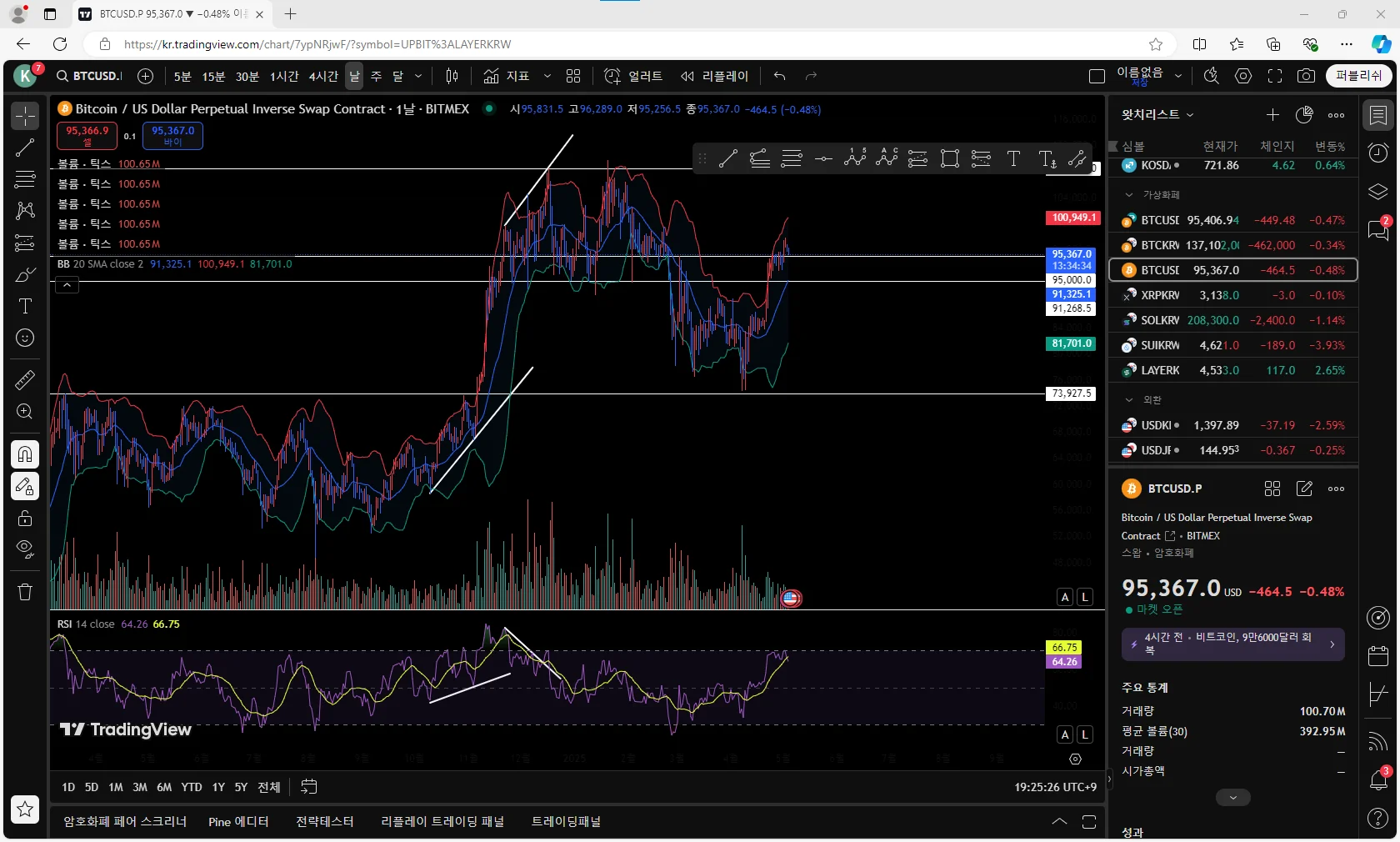Switch the chart to fullscreen mode
Screen dimensions: 1400x842
pyautogui.click(x=1275, y=76)
